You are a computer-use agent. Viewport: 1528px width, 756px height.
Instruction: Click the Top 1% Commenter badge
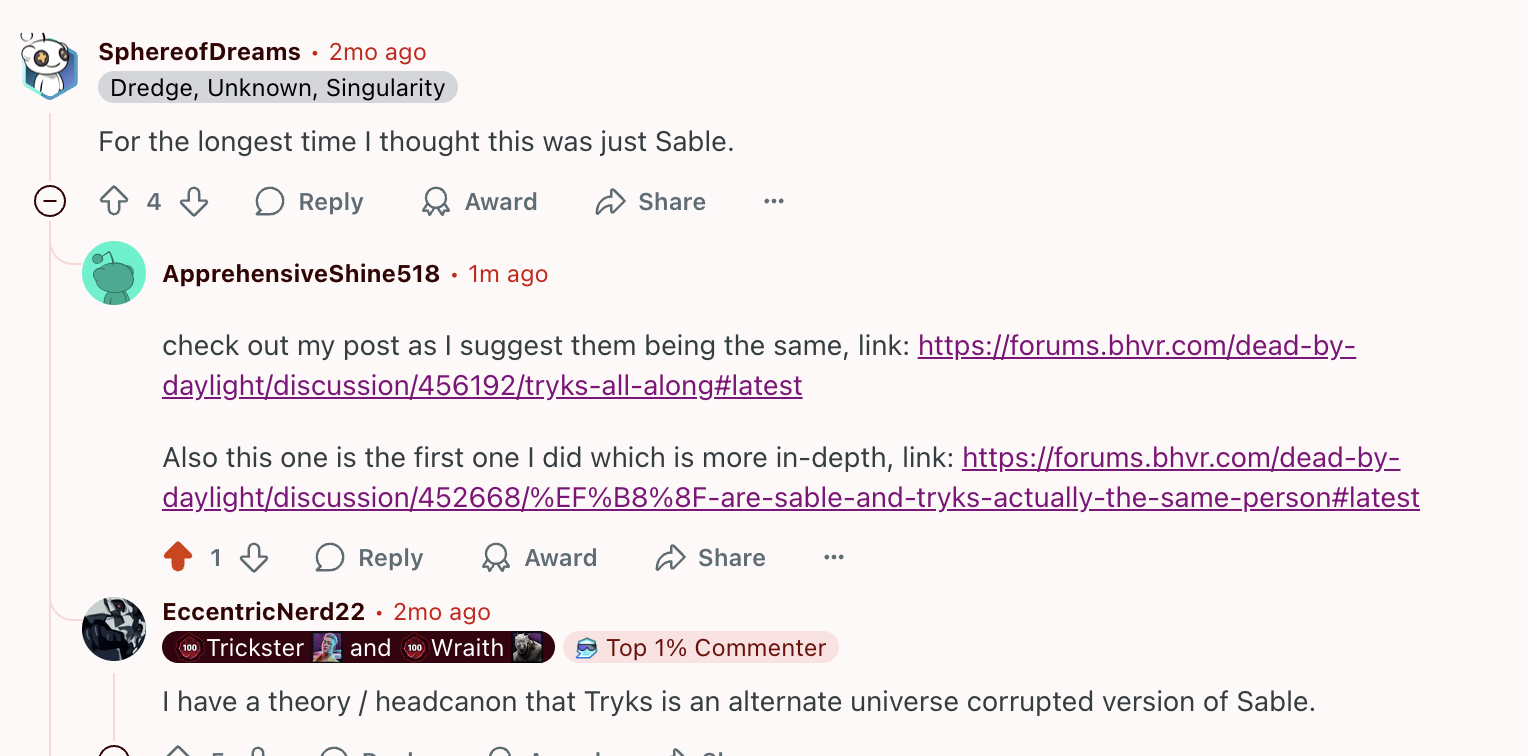tap(700, 647)
